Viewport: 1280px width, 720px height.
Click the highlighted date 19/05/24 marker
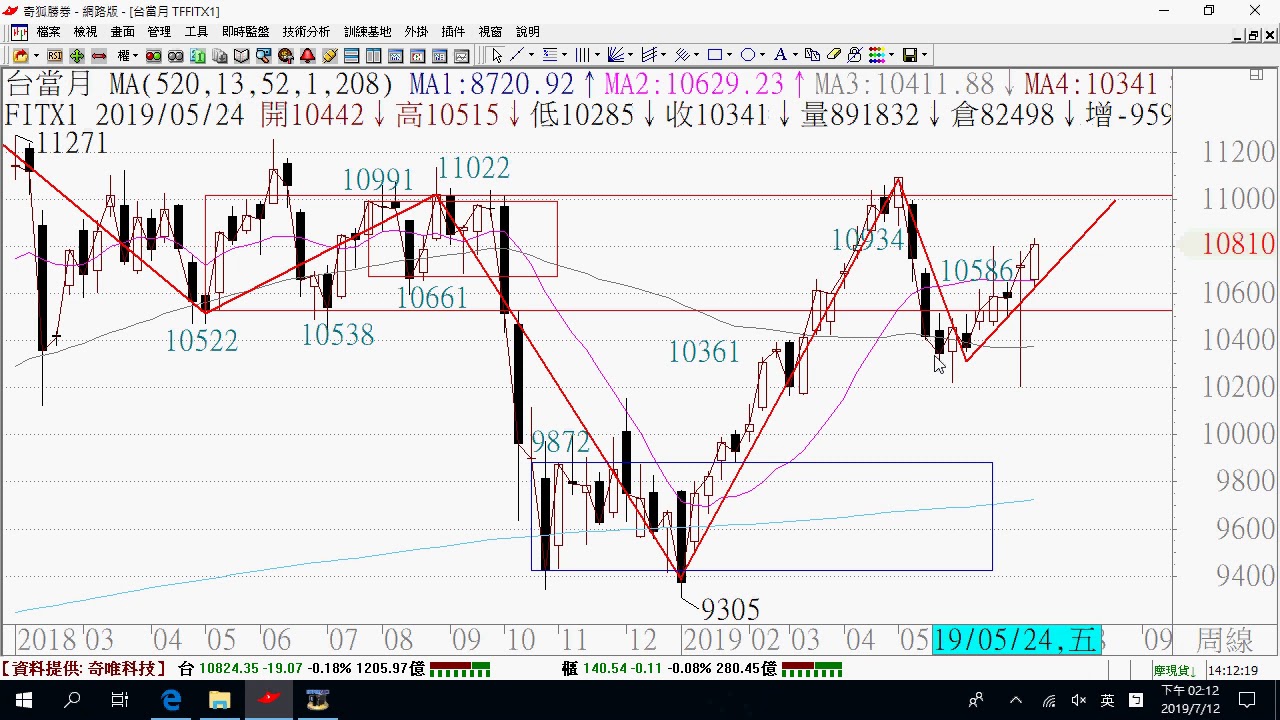[1016, 640]
